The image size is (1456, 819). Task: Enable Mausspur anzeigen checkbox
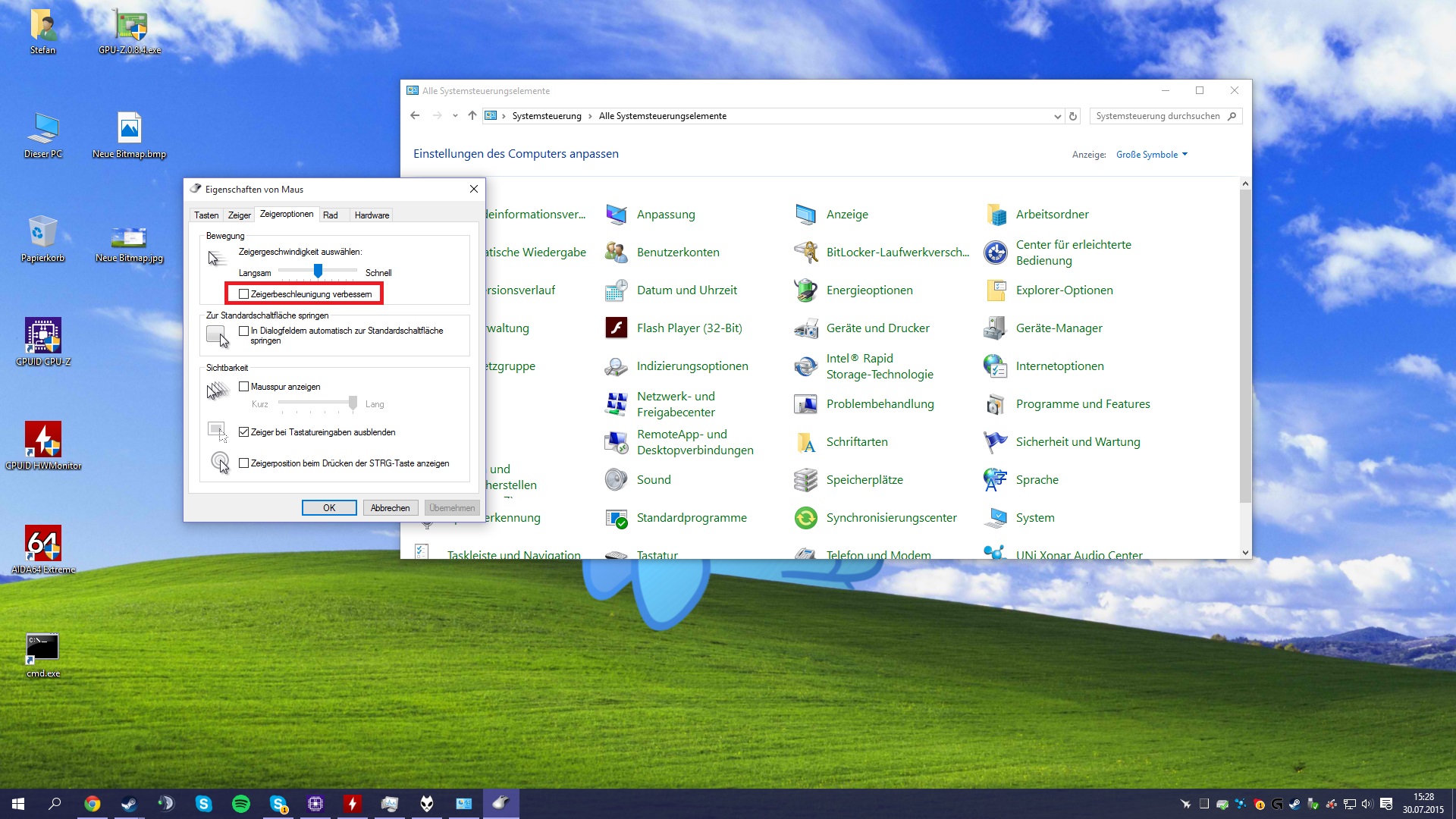pos(244,387)
